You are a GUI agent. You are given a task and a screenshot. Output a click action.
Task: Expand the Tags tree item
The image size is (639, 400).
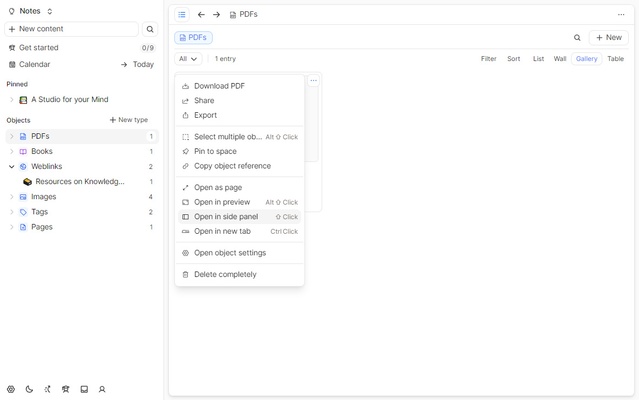[11, 212]
